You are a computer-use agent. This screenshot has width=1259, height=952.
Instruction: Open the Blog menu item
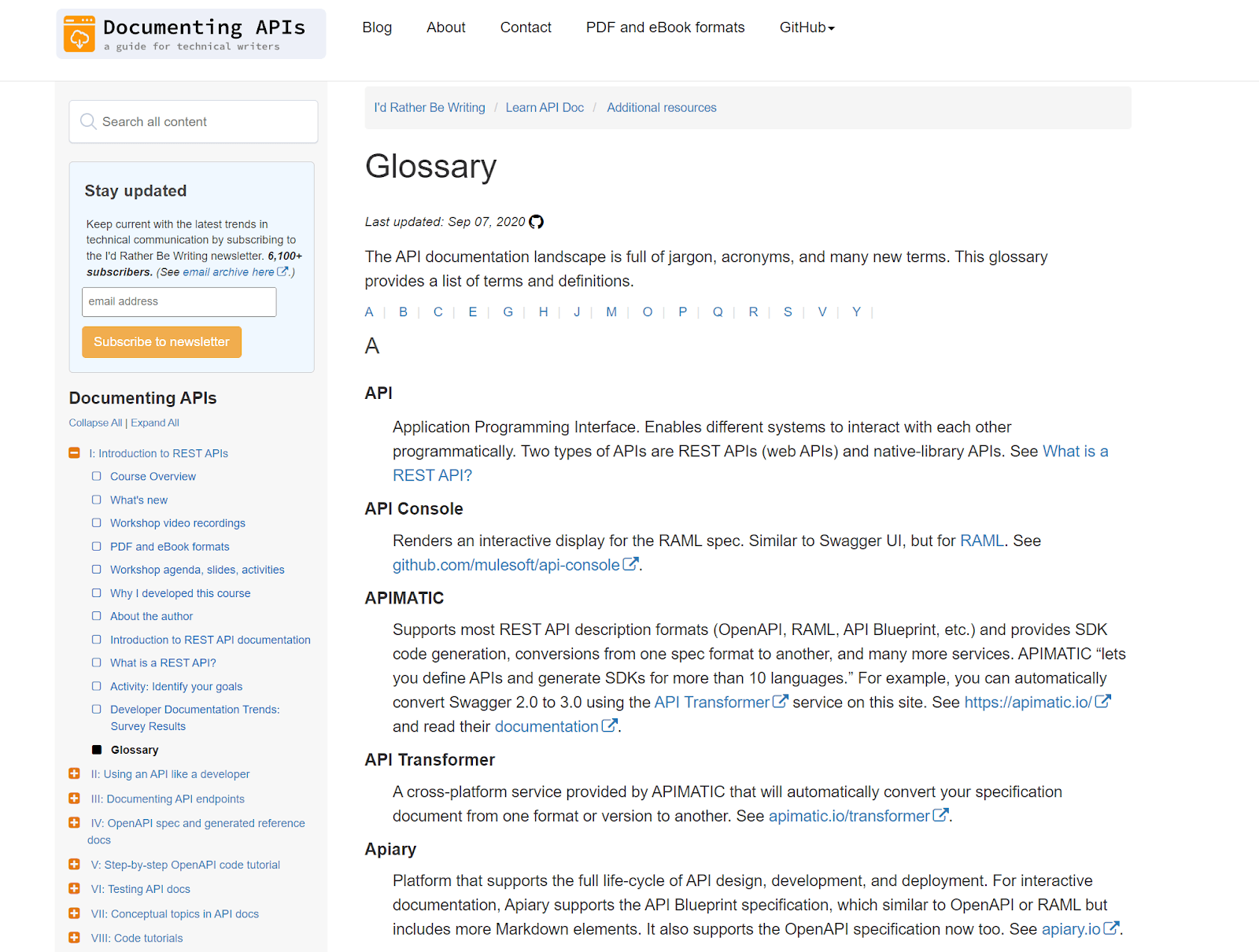[377, 28]
